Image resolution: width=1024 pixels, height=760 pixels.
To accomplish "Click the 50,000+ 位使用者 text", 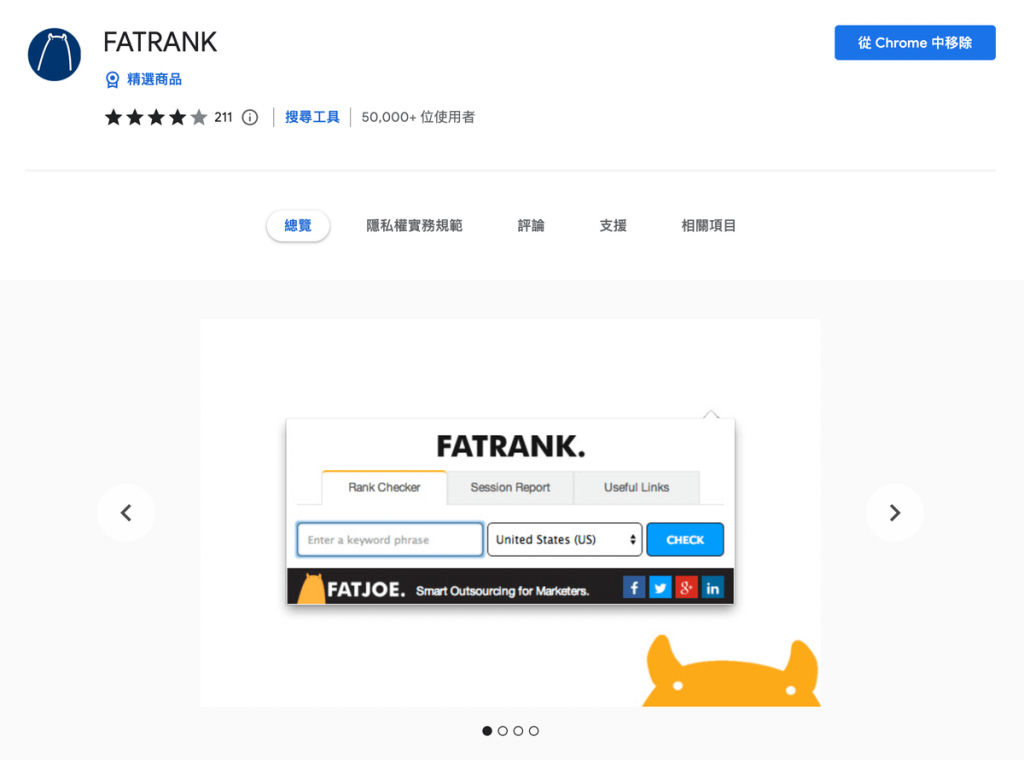I will point(418,118).
